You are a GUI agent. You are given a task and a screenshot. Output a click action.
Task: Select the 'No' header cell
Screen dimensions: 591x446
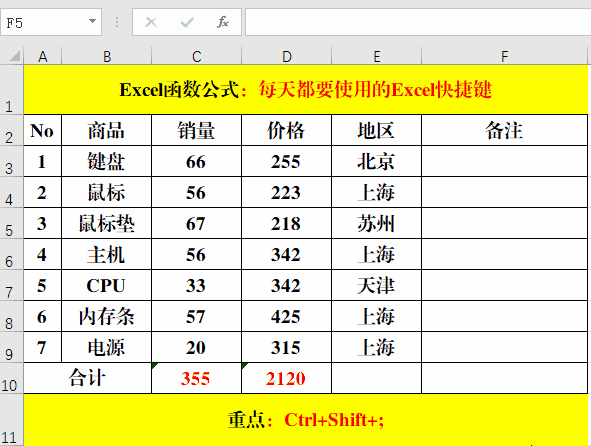(43, 130)
